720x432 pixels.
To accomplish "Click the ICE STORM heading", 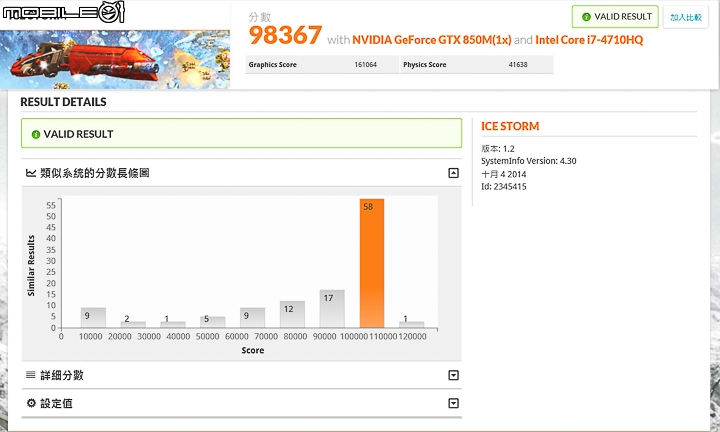I will pyautogui.click(x=510, y=126).
